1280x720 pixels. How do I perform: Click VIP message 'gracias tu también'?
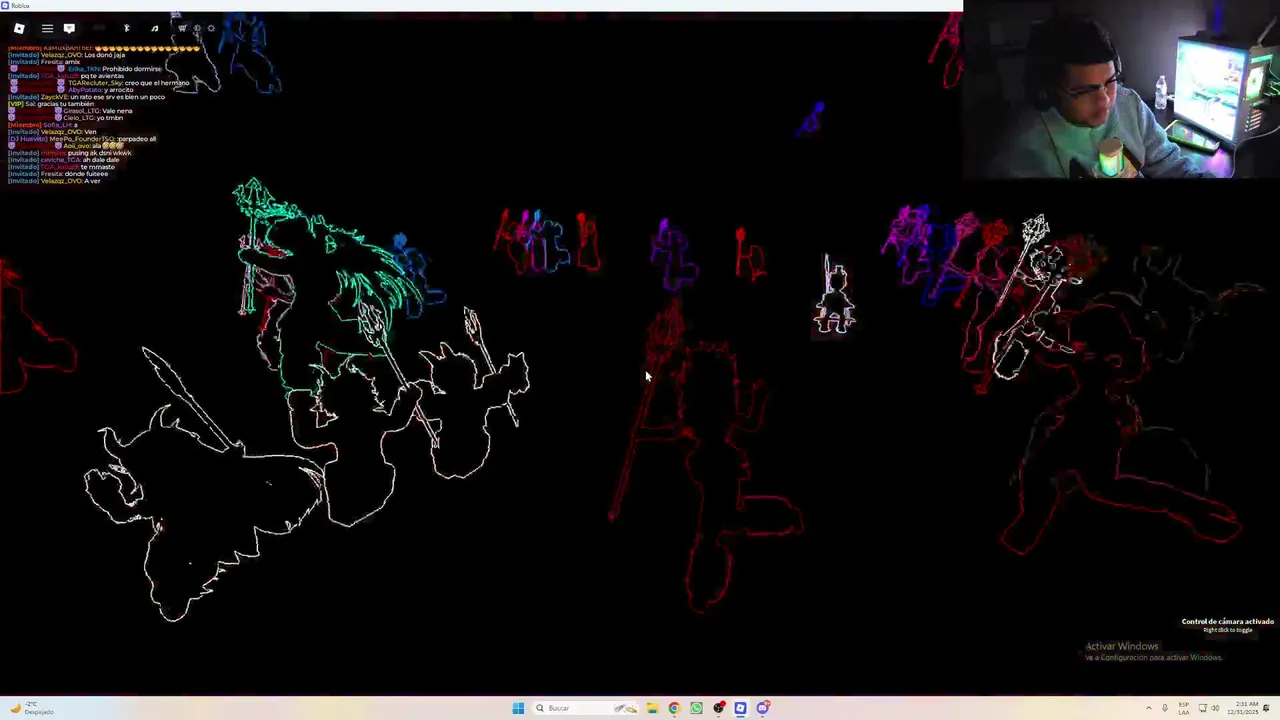tap(65, 104)
